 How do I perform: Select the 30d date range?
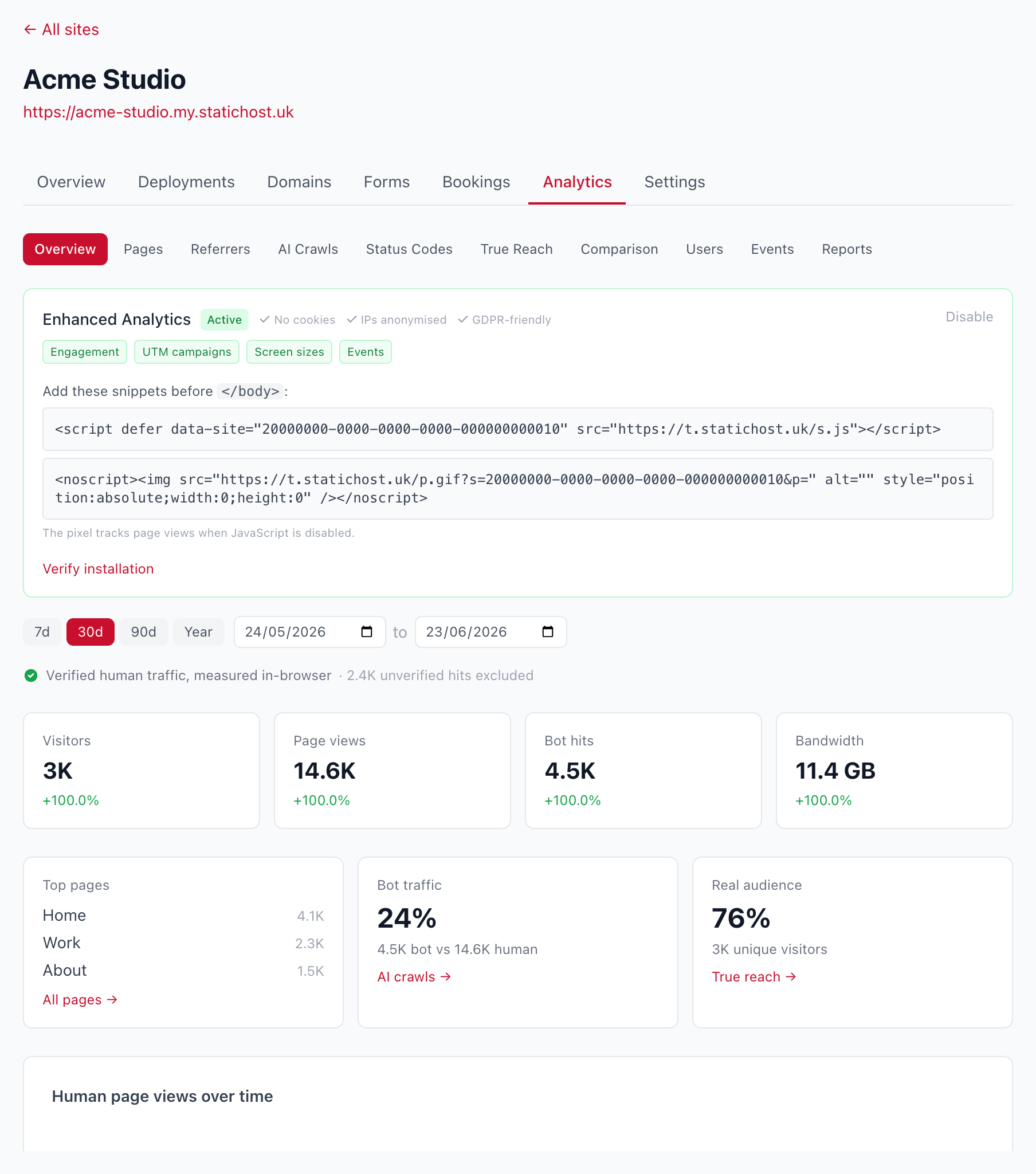[90, 632]
